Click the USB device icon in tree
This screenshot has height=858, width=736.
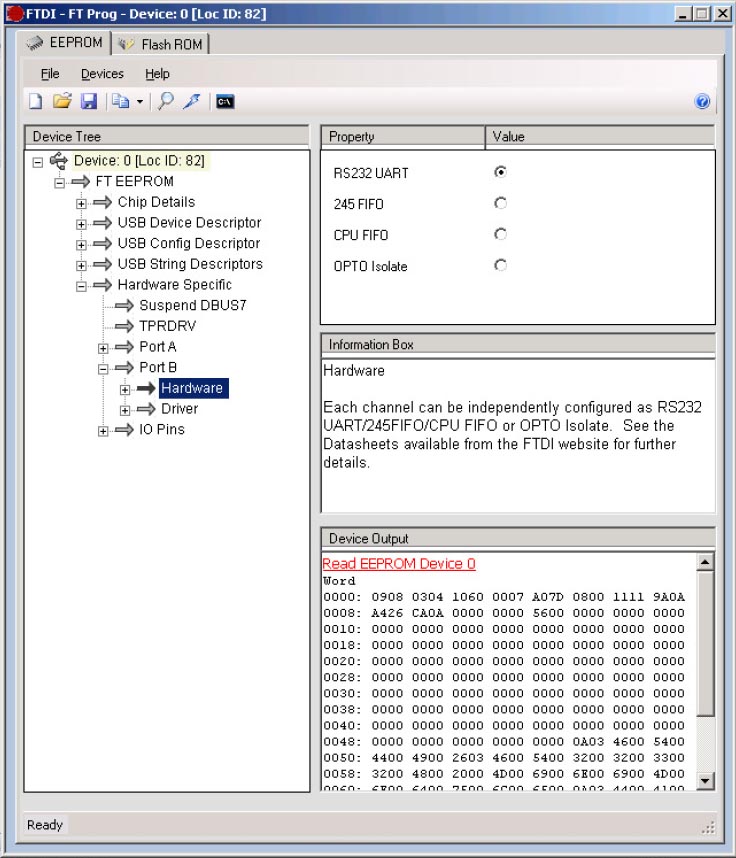(x=59, y=161)
